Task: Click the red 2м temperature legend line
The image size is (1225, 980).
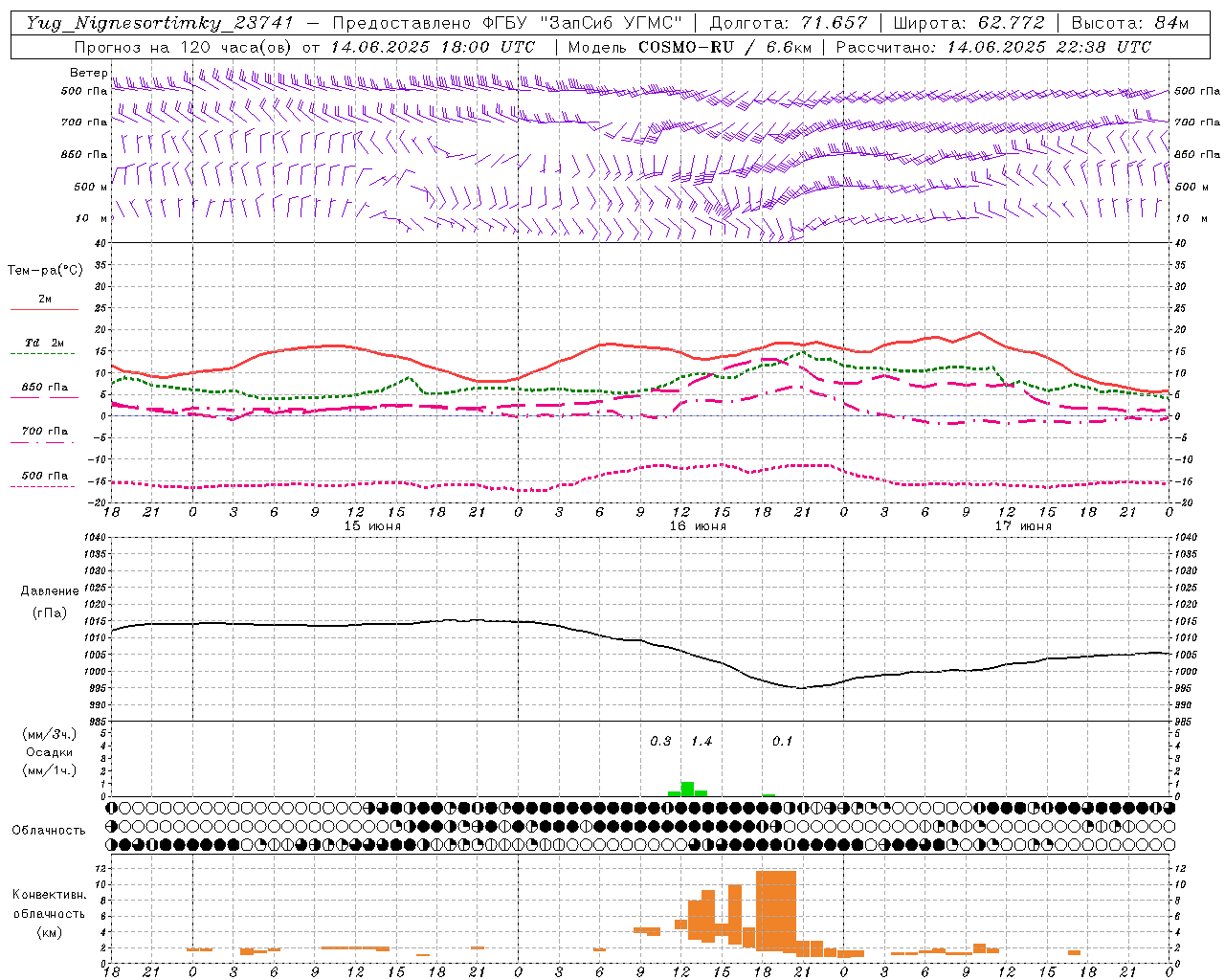Action: point(44,309)
